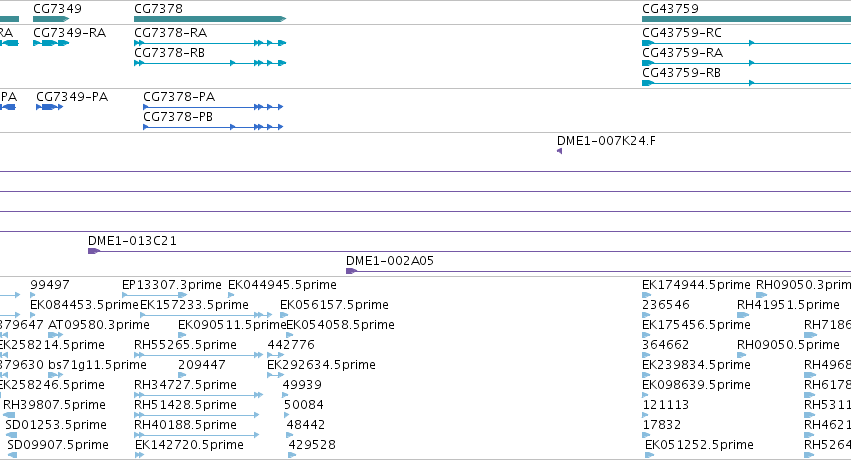Select the EK056157.5prime EST arrow
This screenshot has height=460, width=851.
[284, 315]
